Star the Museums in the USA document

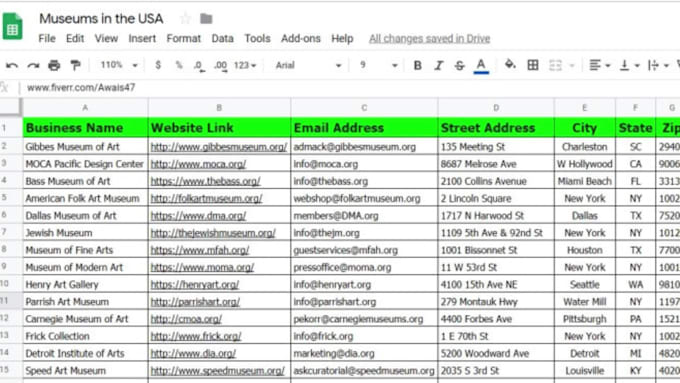tap(186, 19)
